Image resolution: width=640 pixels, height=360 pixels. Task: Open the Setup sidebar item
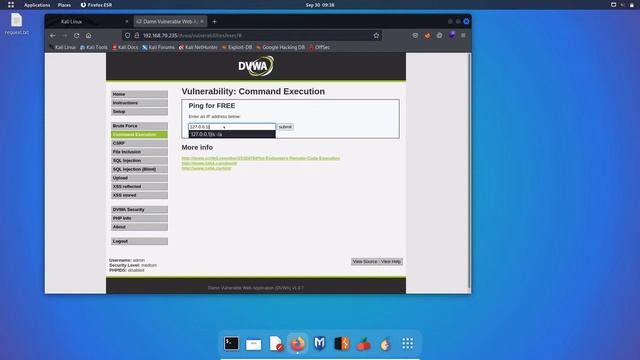[x=139, y=111]
